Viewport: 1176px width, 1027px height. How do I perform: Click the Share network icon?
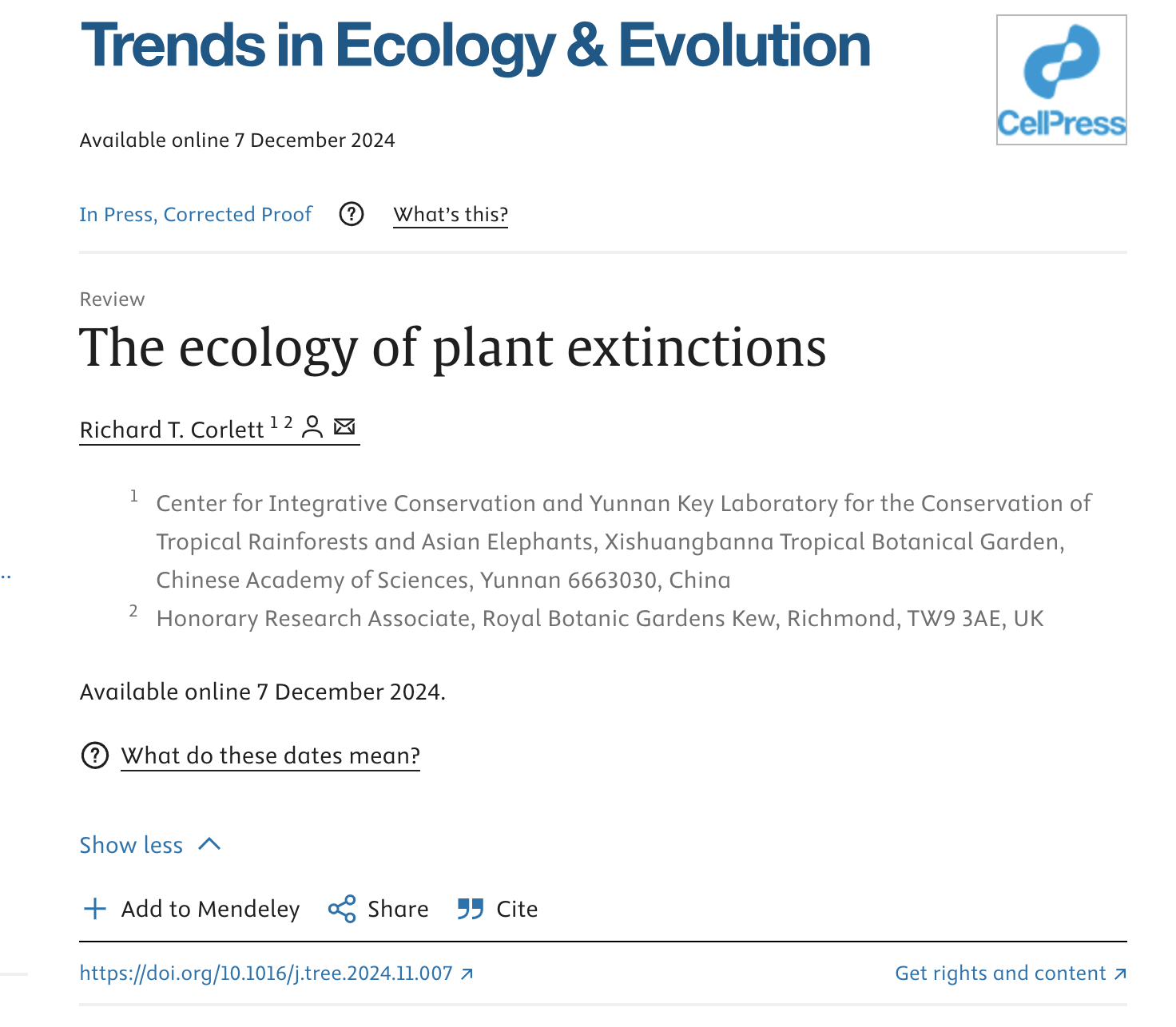(x=342, y=909)
